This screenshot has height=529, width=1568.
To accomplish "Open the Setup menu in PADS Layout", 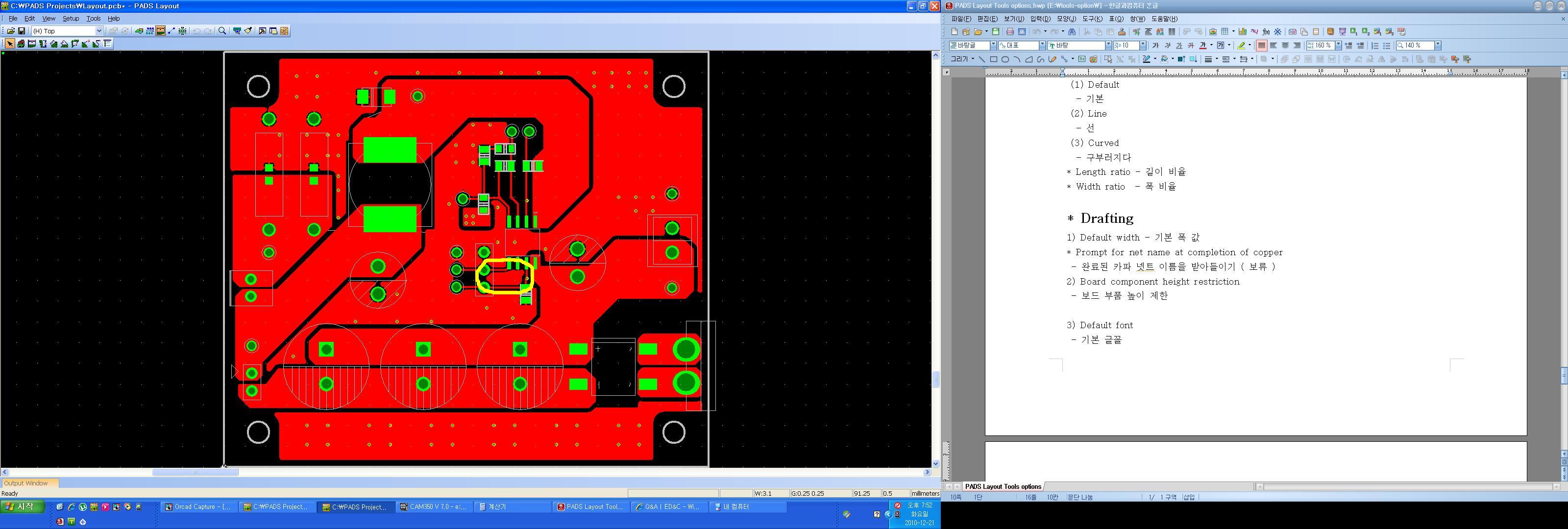I will pyautogui.click(x=71, y=18).
